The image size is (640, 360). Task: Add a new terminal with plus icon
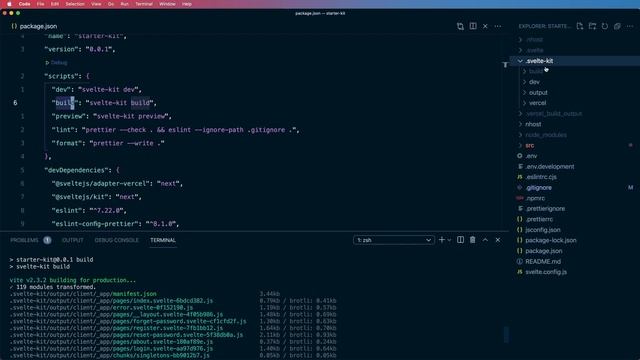click(x=441, y=240)
